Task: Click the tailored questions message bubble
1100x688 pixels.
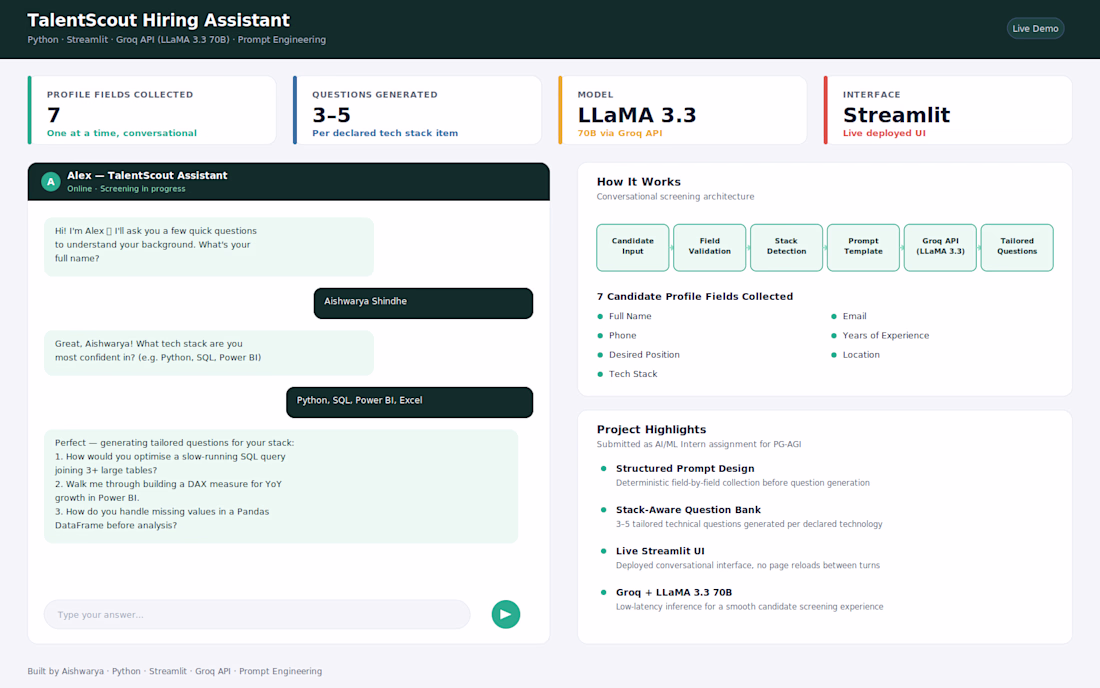Action: [281, 486]
